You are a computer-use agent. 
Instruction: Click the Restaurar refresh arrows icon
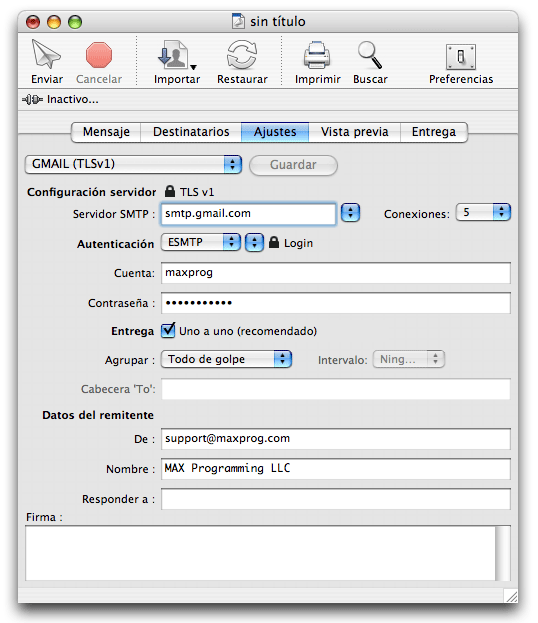[242, 55]
